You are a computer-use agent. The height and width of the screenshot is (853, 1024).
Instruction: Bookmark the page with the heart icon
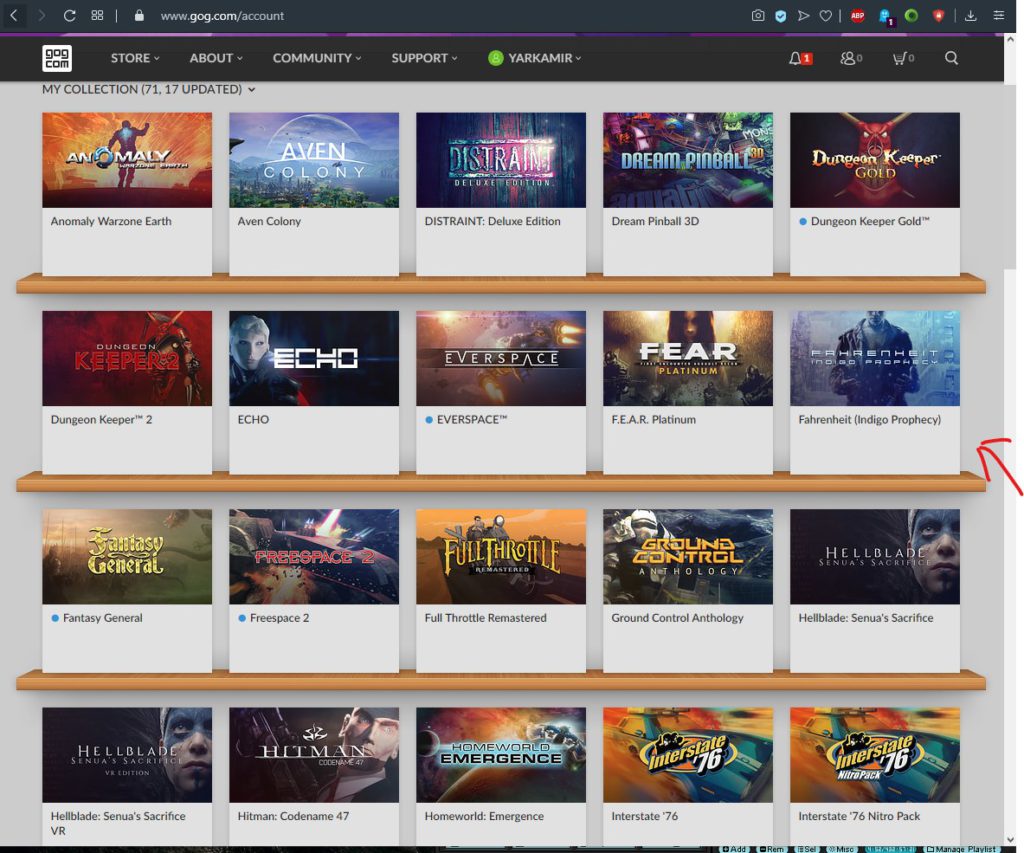pos(825,15)
